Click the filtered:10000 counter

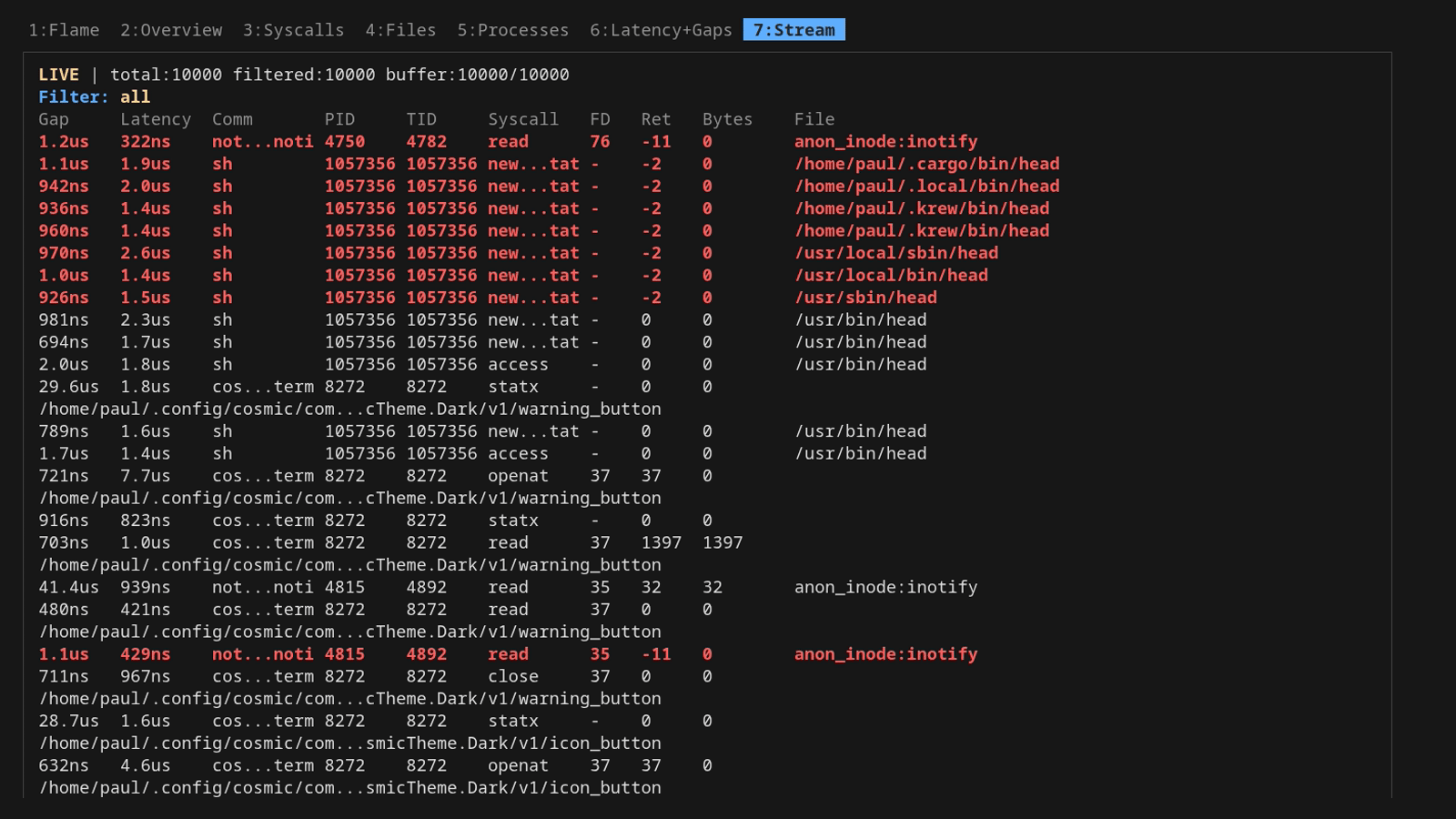pyautogui.click(x=304, y=75)
